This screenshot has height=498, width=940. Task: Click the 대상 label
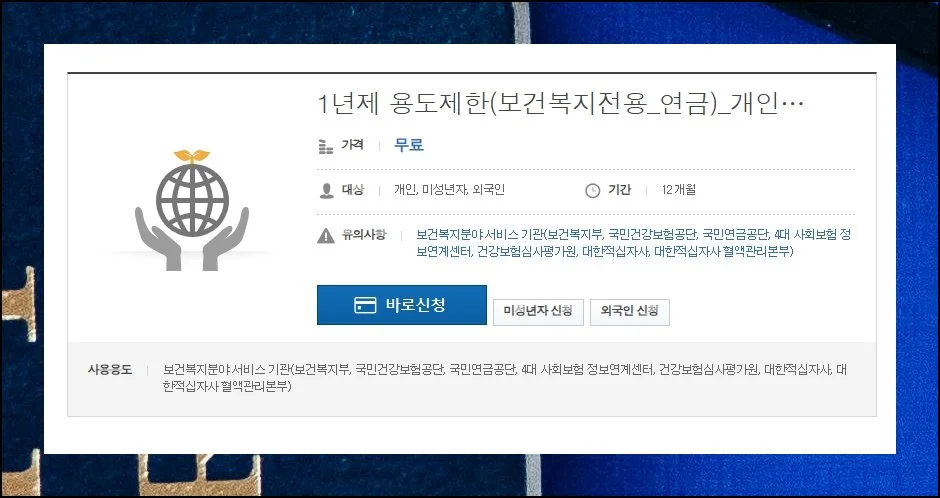click(352, 191)
